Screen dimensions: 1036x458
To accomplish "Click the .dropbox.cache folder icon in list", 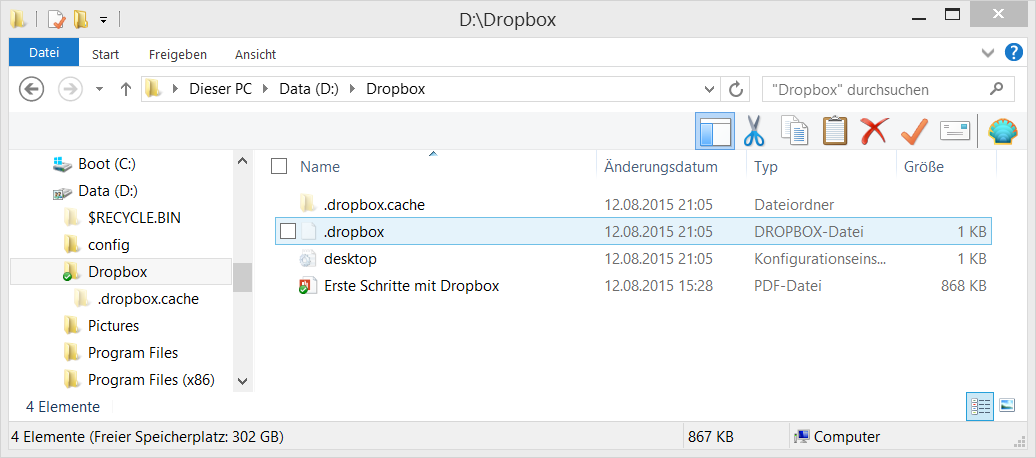I will point(307,204).
